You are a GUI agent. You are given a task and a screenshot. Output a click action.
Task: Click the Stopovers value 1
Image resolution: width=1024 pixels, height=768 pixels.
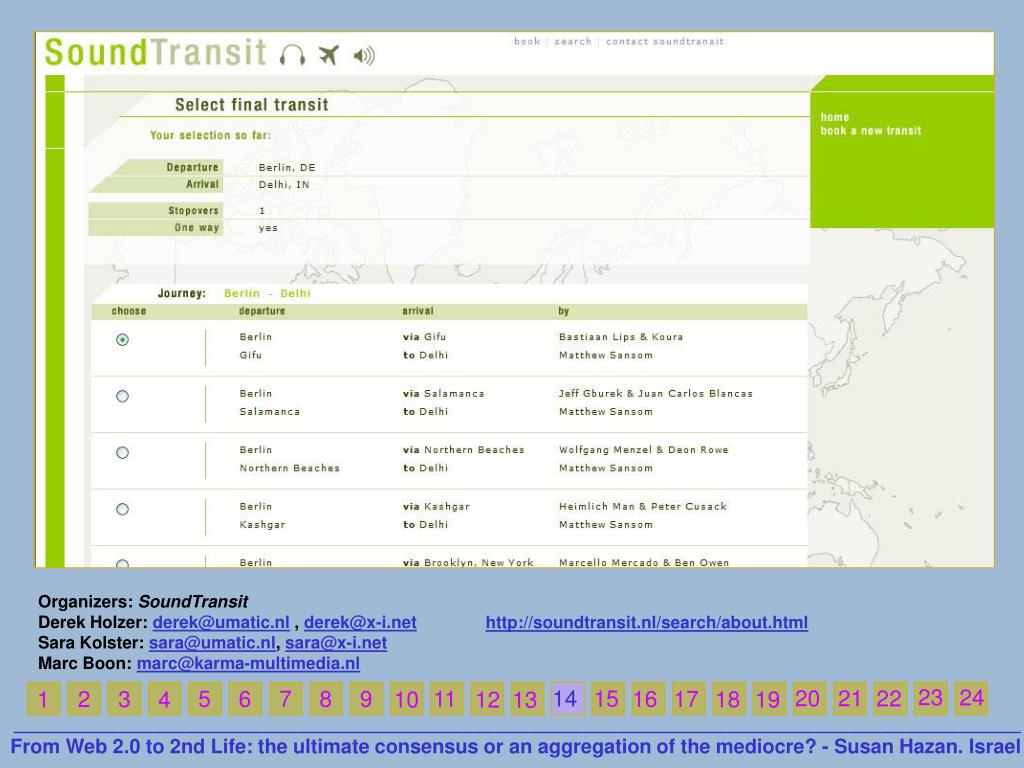(x=262, y=211)
